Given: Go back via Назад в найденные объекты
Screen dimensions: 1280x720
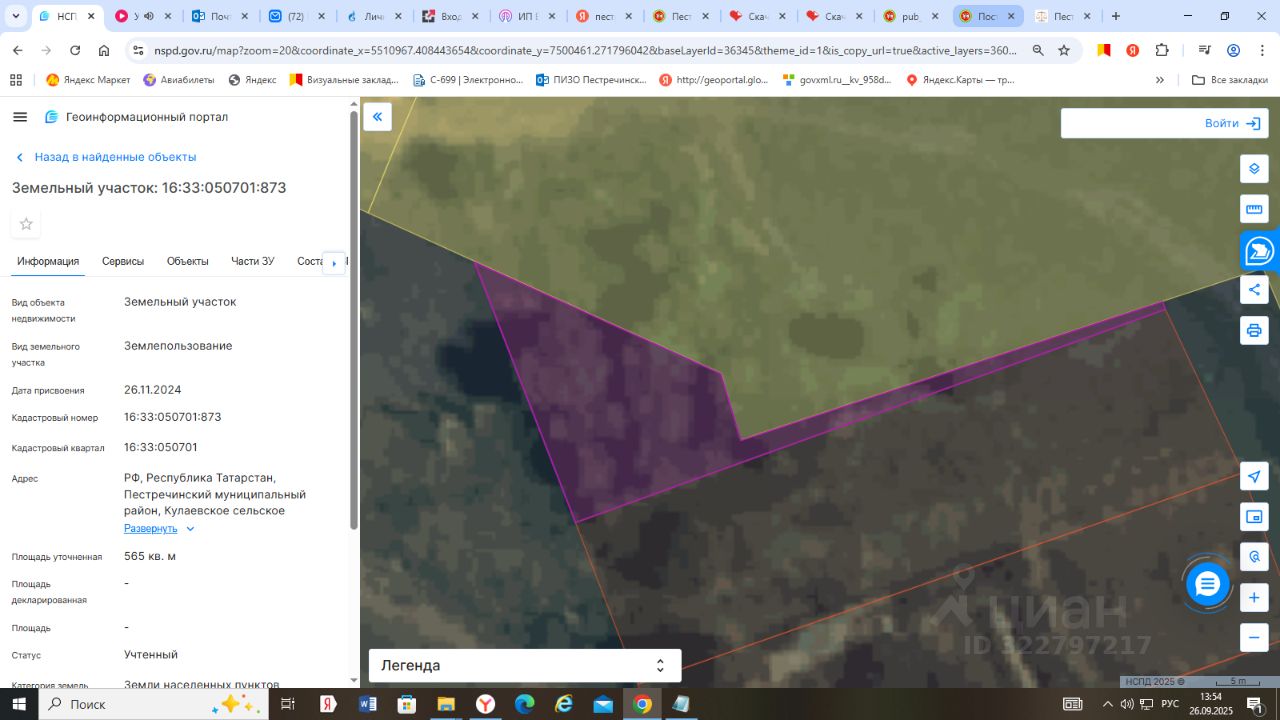Looking at the screenshot, I should point(106,157).
